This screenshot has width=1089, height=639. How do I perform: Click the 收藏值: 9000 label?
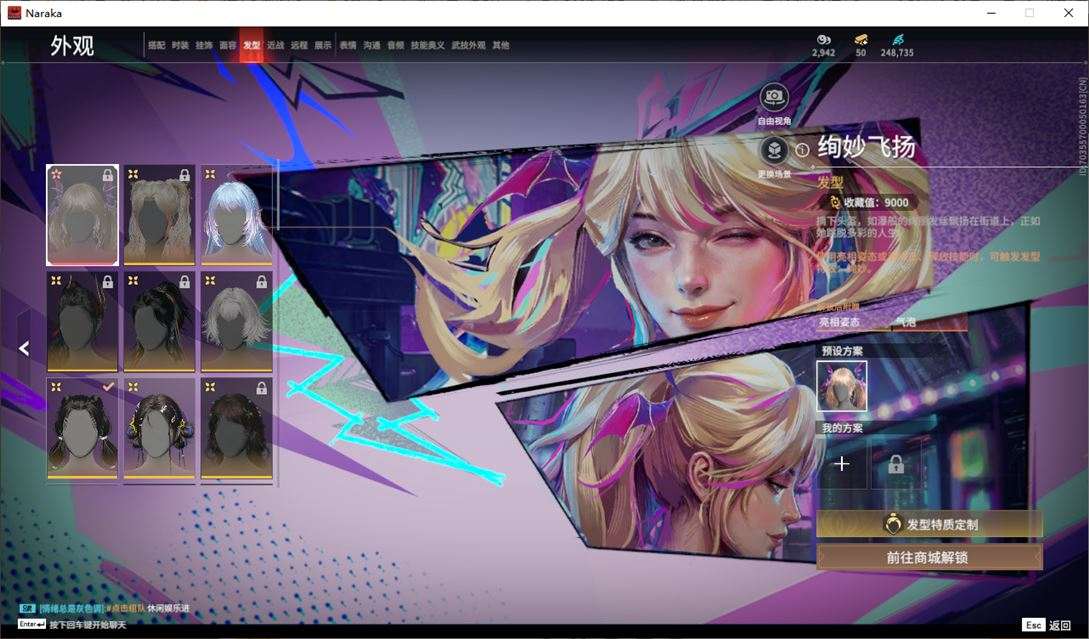[x=876, y=202]
